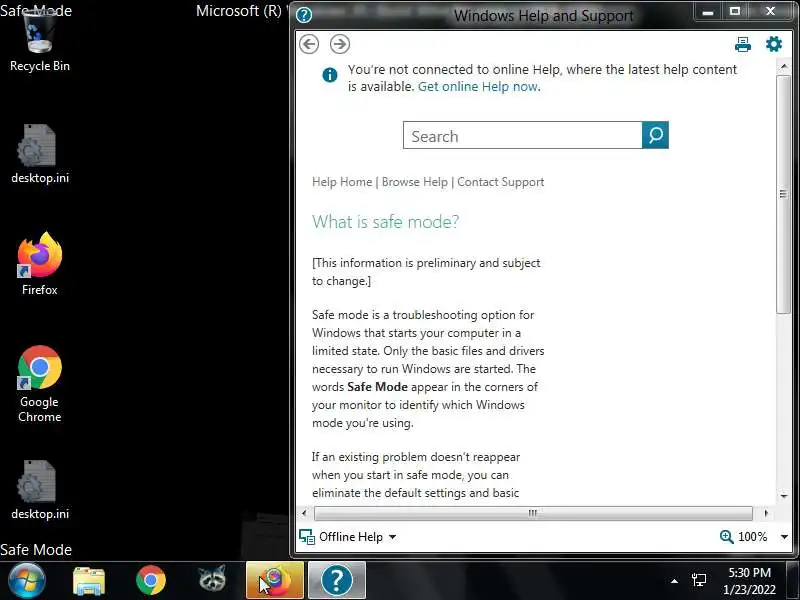Click the horizontal scrollbar thumb
The image size is (800, 600).
[533, 513]
